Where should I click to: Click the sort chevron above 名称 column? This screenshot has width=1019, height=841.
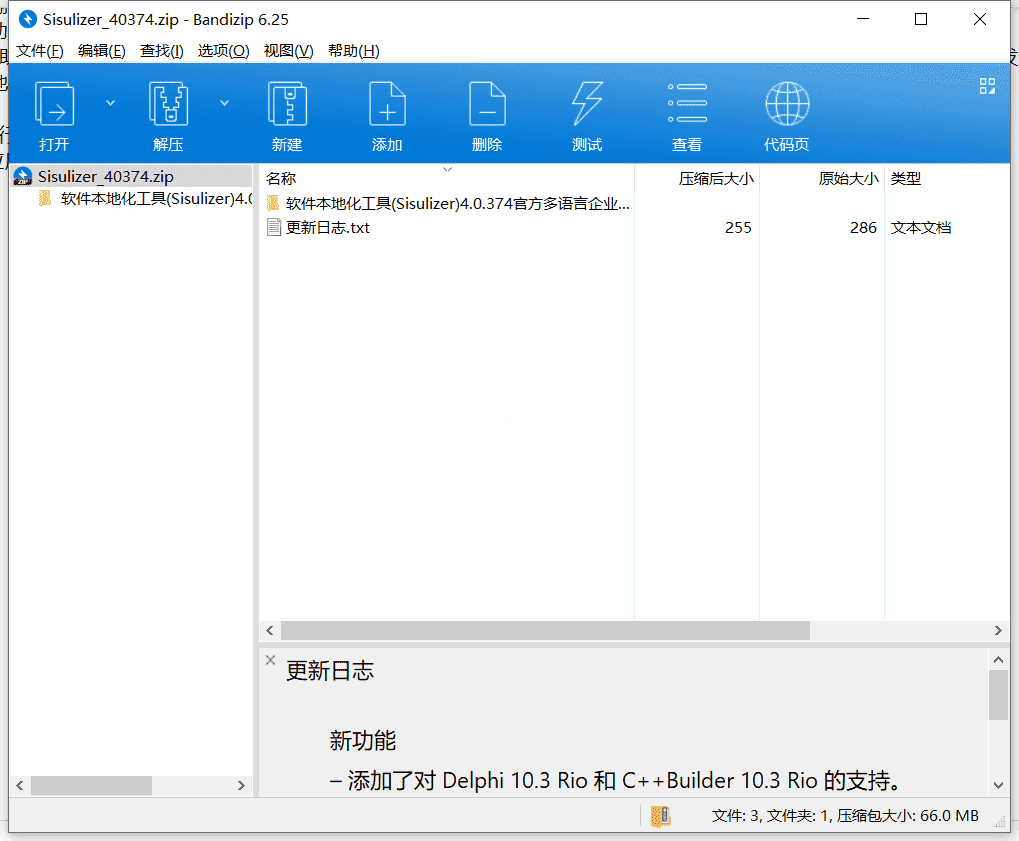[447, 169]
